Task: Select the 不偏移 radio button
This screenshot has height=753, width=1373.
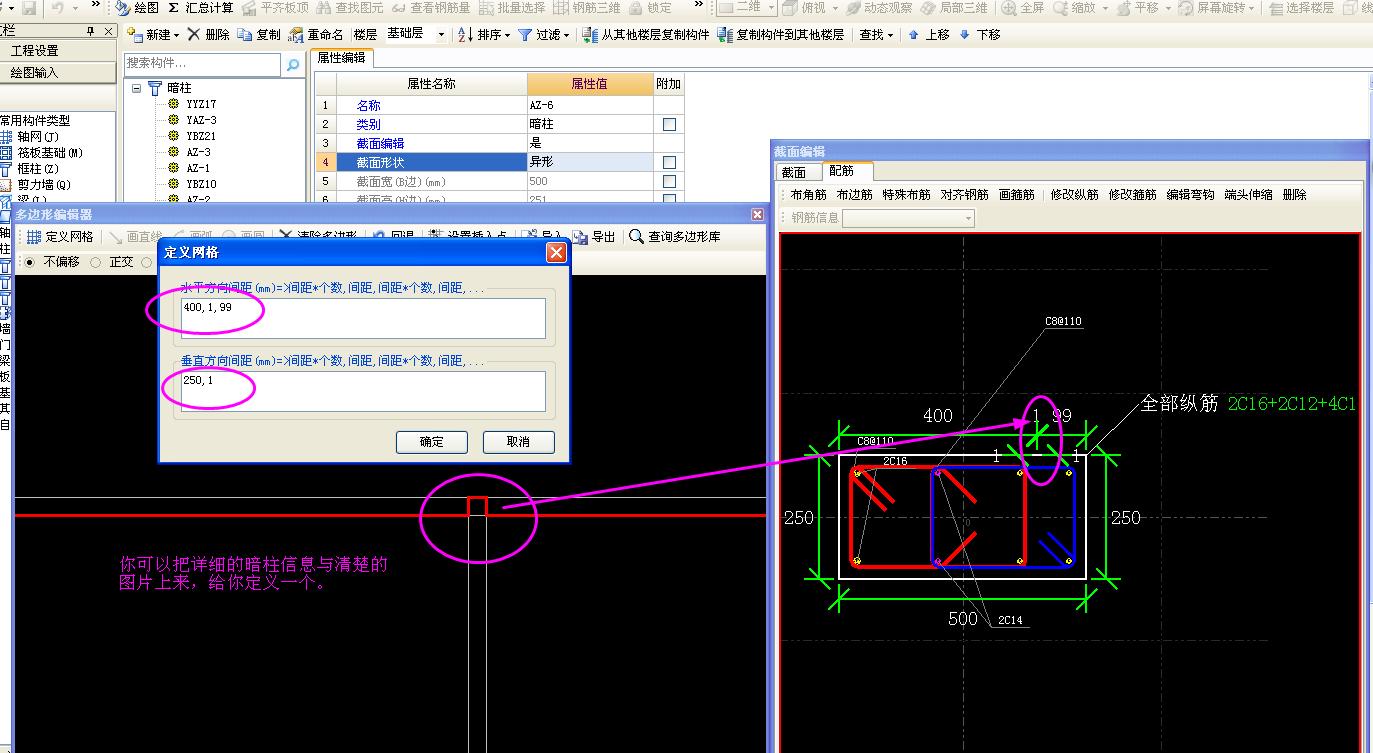Action: [x=28, y=262]
